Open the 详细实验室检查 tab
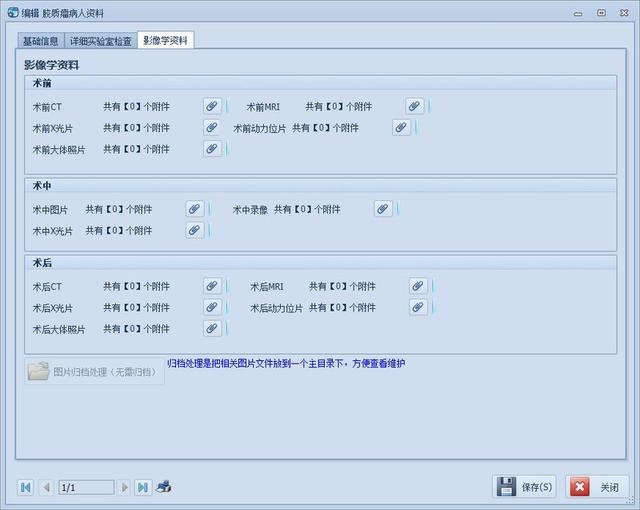640x510 pixels. 101,41
